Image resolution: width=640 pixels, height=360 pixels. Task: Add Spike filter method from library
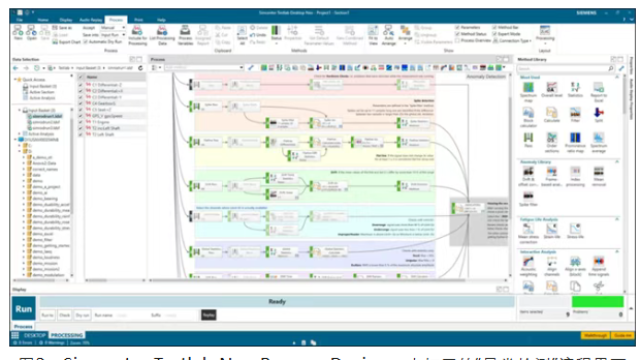[x=529, y=199]
